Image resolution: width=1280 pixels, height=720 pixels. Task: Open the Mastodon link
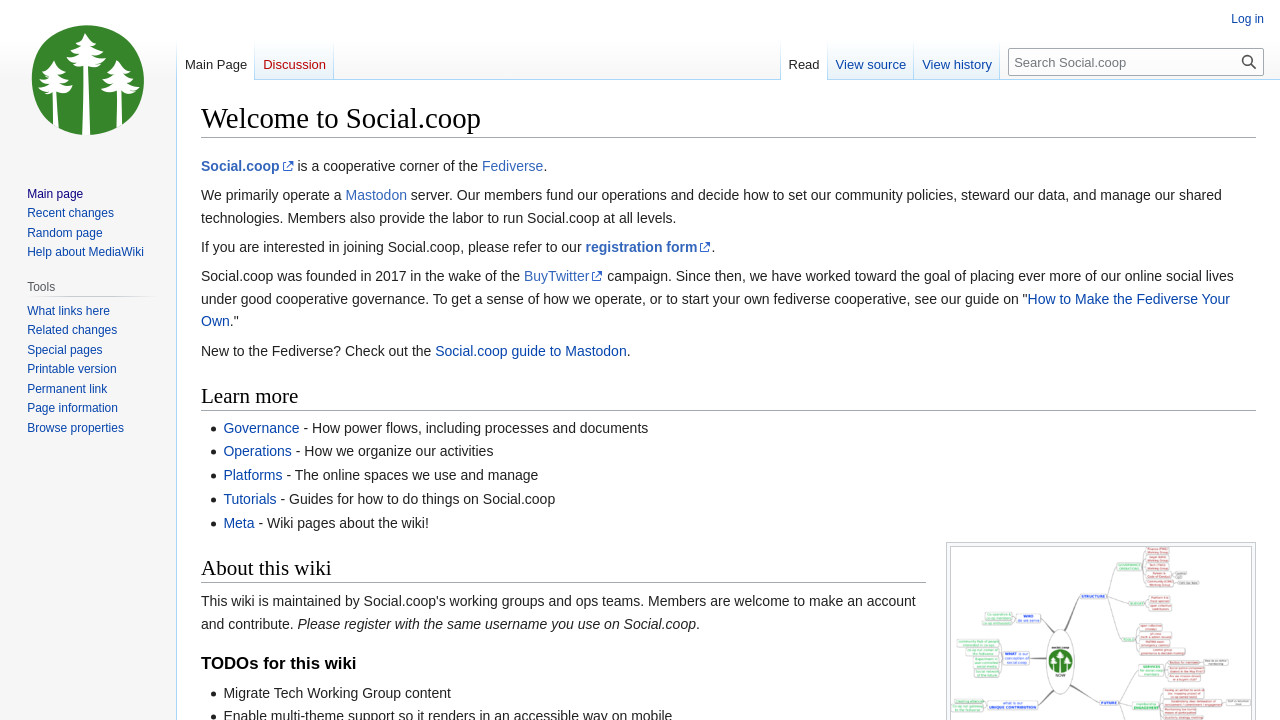[376, 195]
